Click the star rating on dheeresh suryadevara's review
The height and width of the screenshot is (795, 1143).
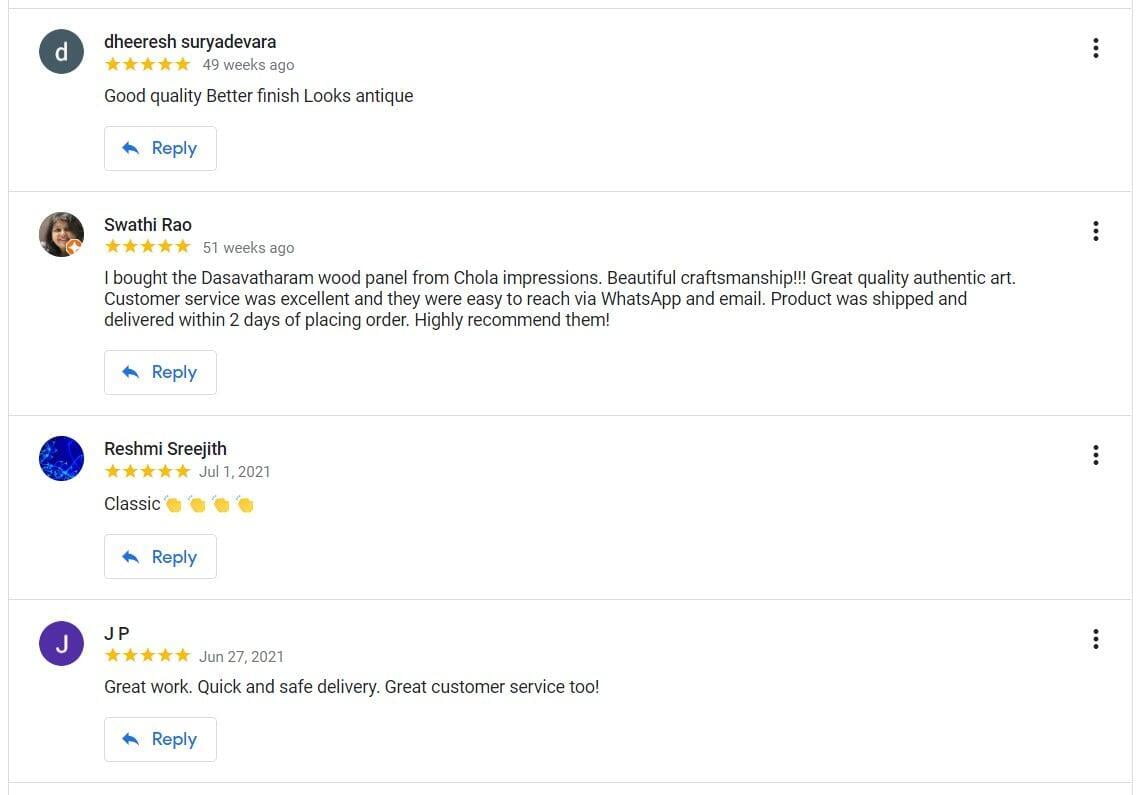point(147,64)
